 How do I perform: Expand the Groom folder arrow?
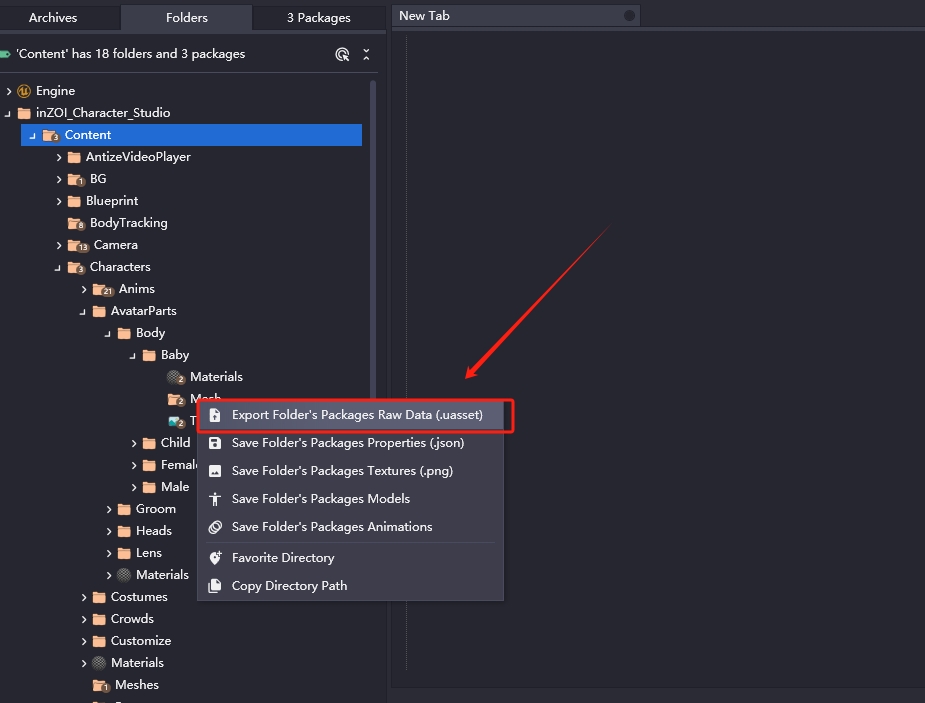109,509
